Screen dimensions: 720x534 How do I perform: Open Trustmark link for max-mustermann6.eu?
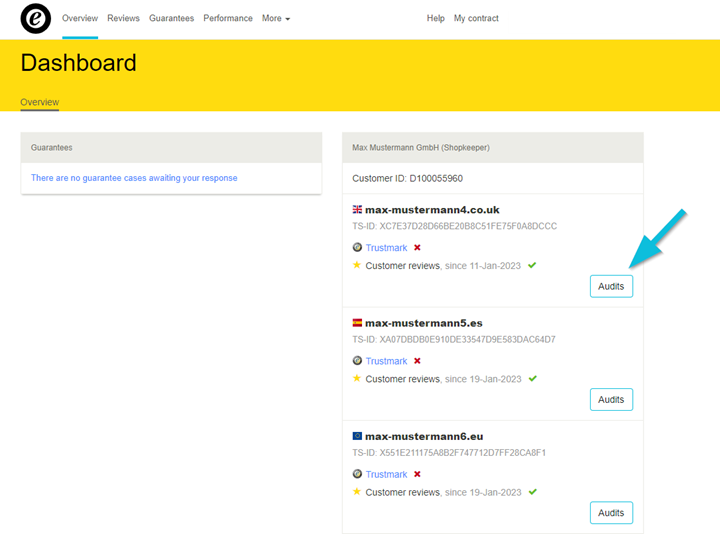(386, 474)
